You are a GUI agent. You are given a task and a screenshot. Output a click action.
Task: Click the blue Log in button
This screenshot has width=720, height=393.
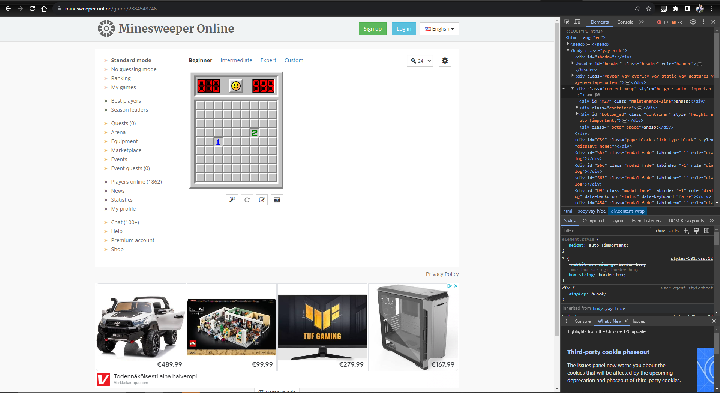404,29
